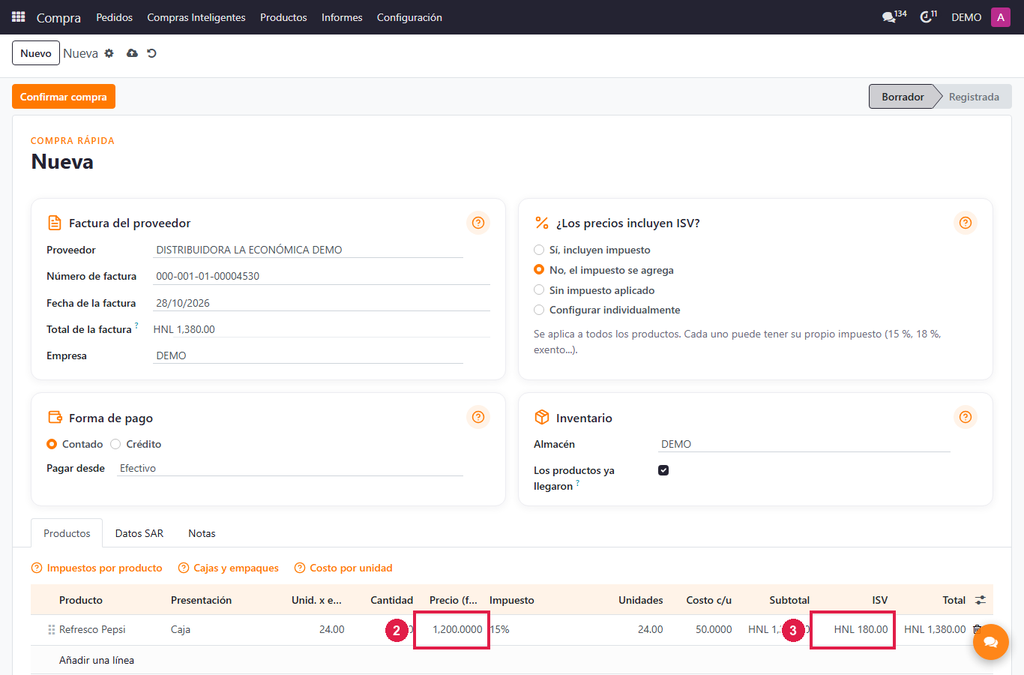Switch to Datos SAR tab

[139, 533]
